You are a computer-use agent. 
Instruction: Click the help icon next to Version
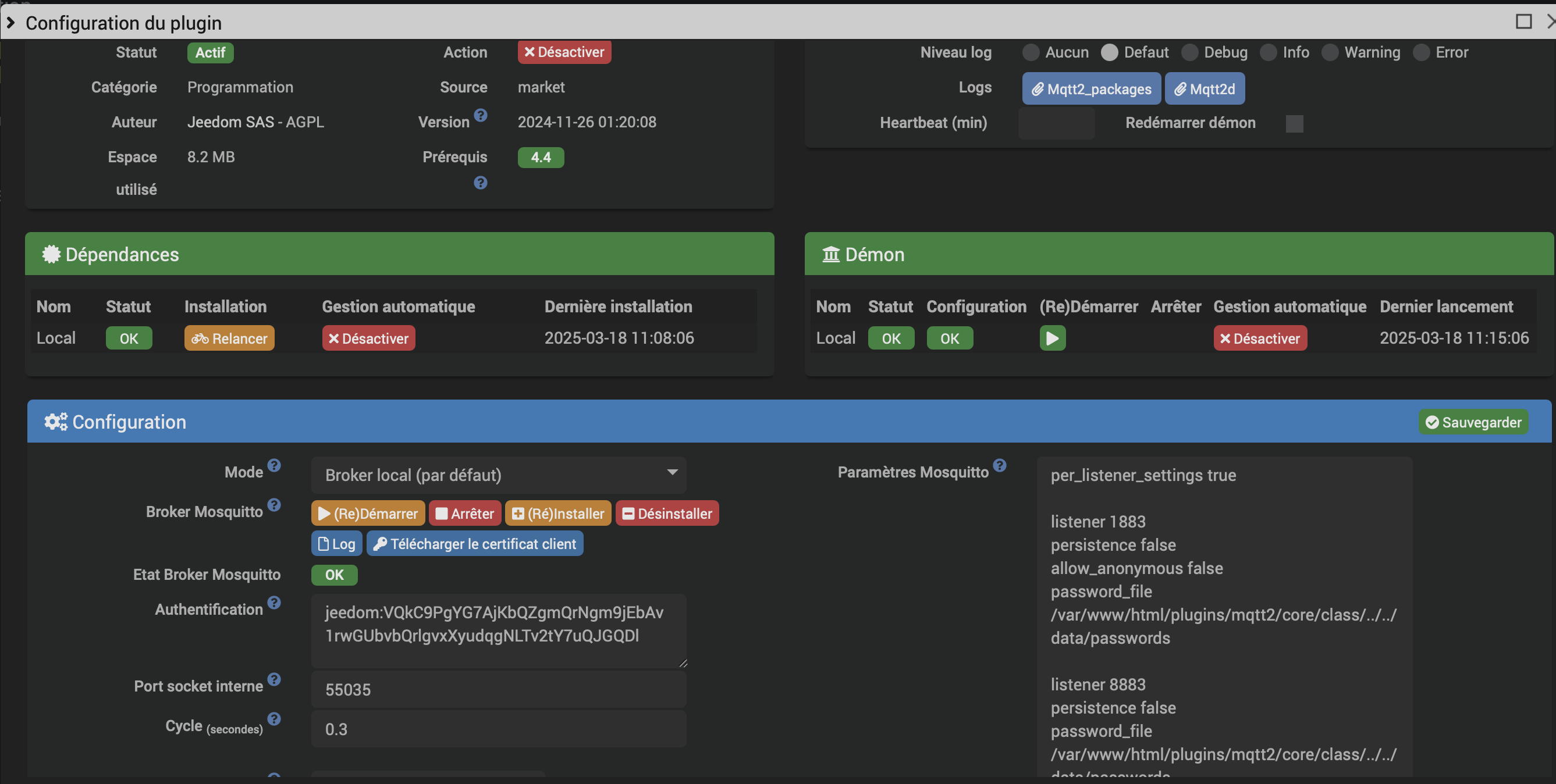(480, 115)
